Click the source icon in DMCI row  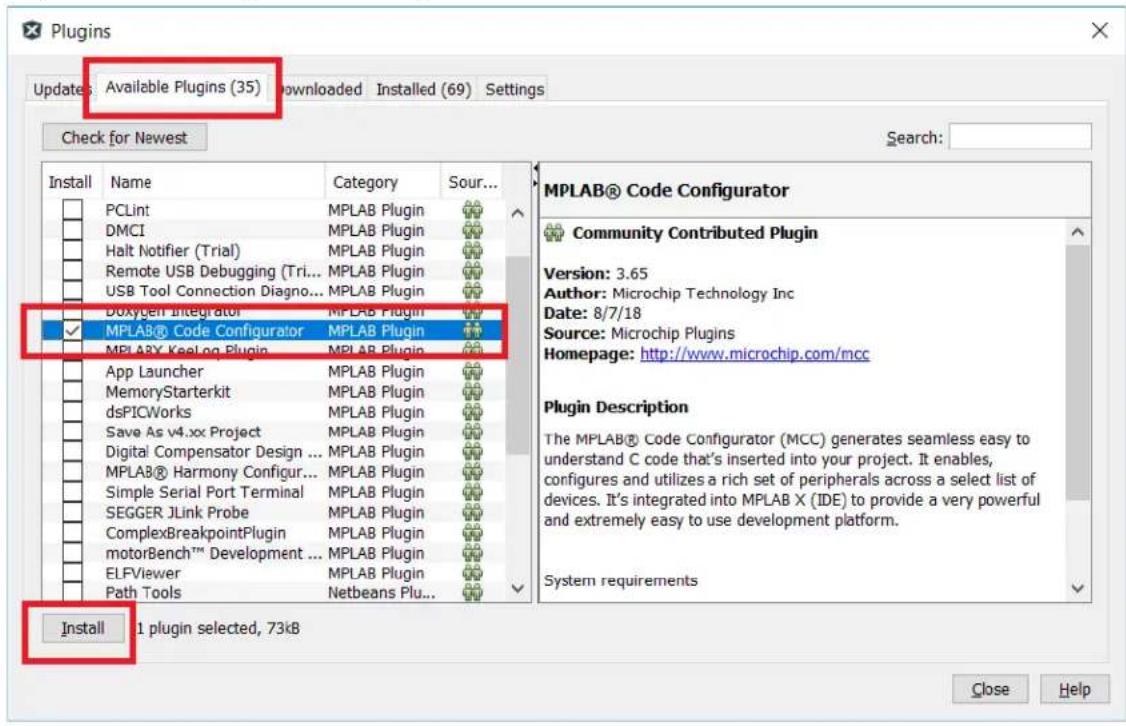click(x=473, y=231)
